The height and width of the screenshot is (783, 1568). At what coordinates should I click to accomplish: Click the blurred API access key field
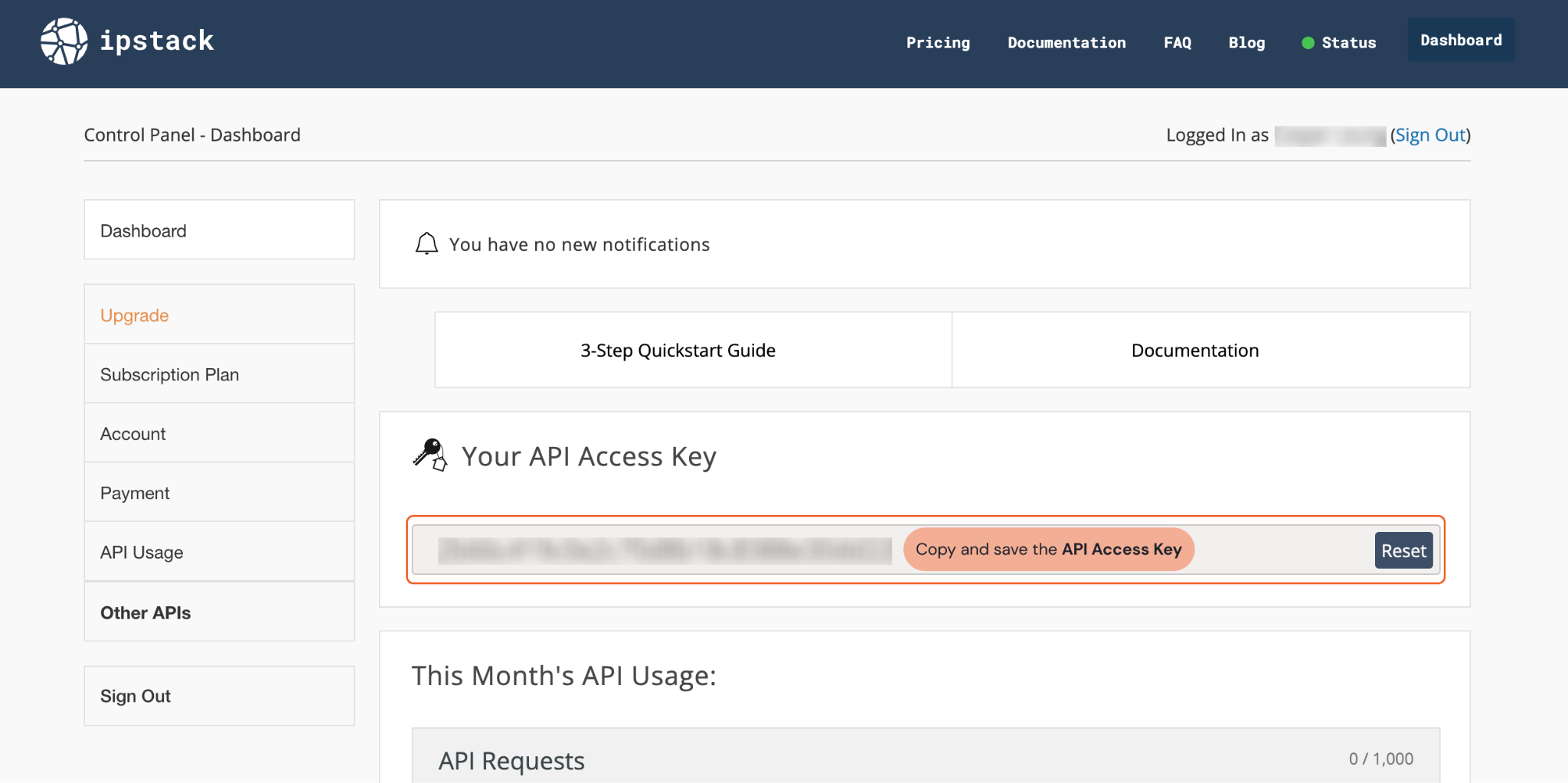pyautogui.click(x=664, y=550)
